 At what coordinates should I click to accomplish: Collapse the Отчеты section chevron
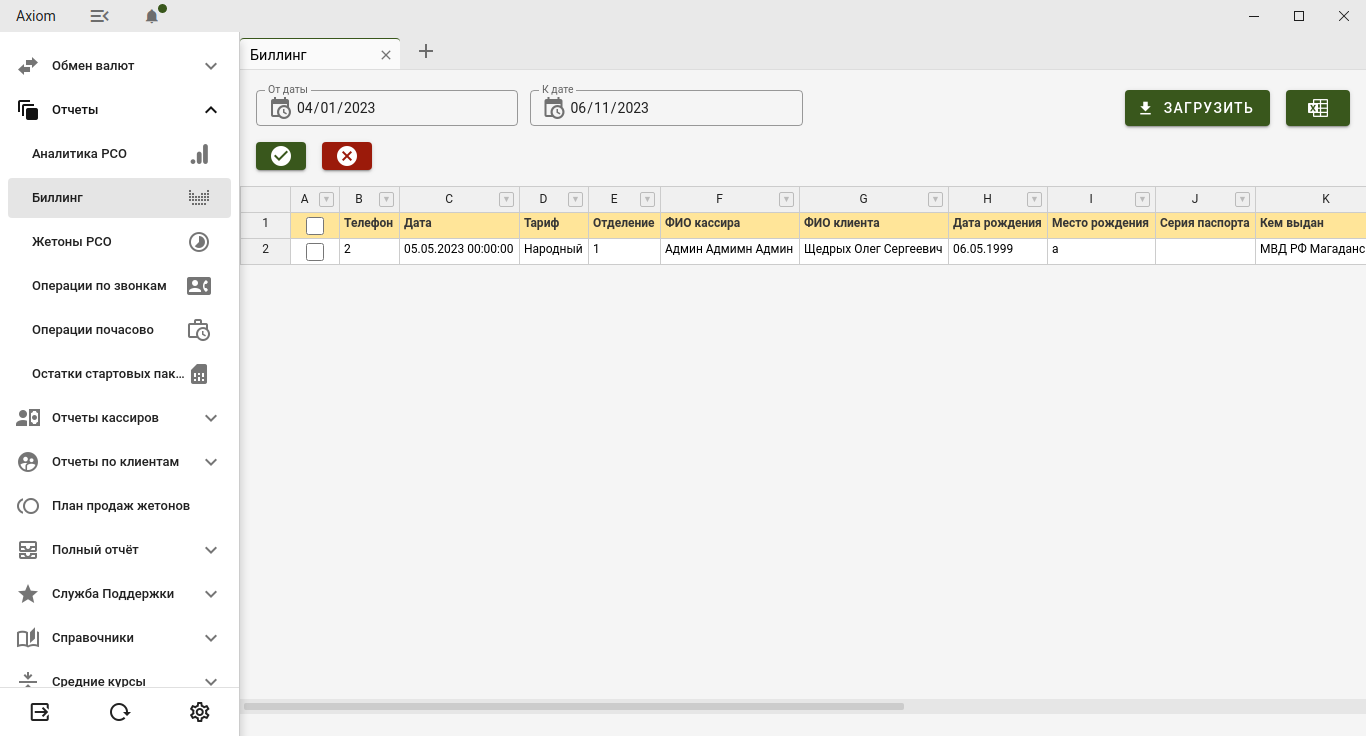click(x=211, y=110)
